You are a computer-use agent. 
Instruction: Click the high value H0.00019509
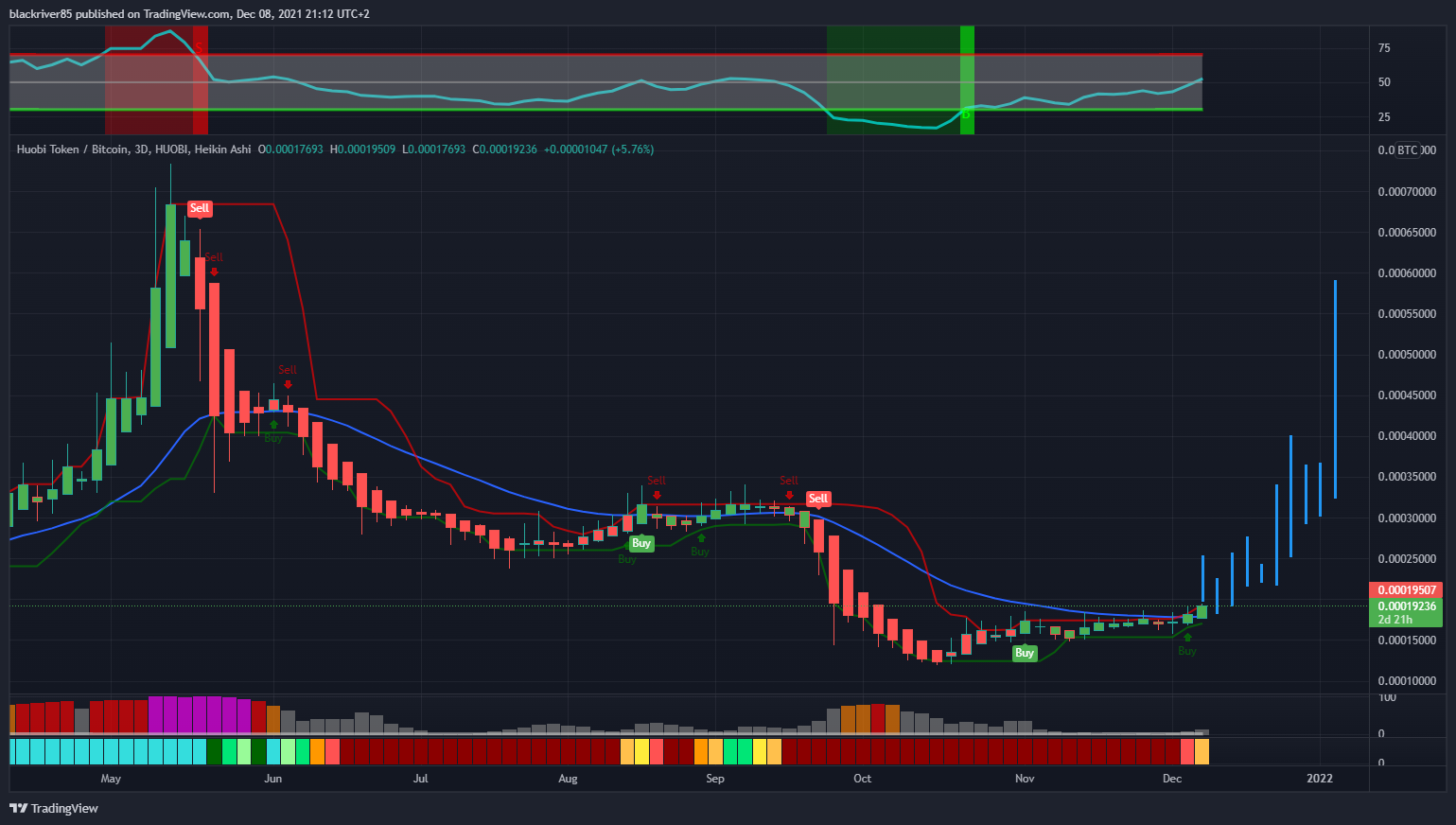click(x=362, y=149)
